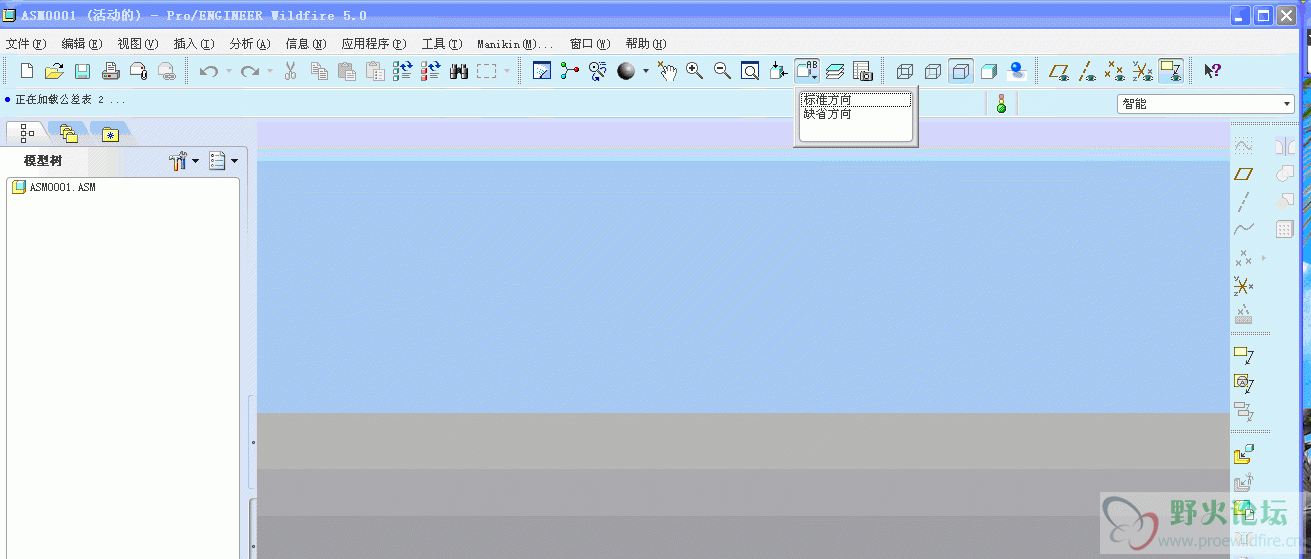1311x559 pixels.
Task: Open the 工具 menu
Action: (442, 44)
